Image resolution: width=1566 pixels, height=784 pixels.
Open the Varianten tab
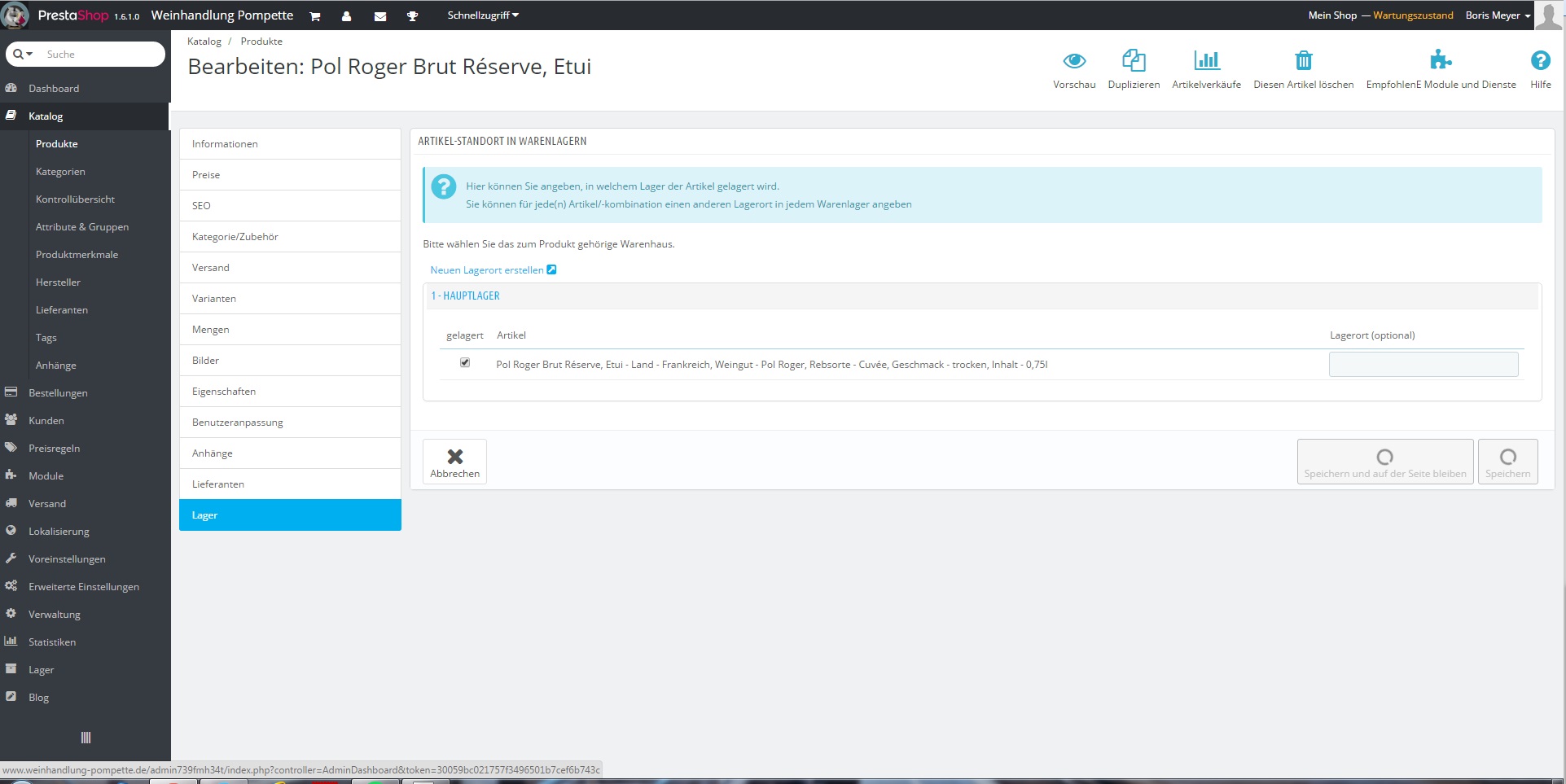pos(290,299)
